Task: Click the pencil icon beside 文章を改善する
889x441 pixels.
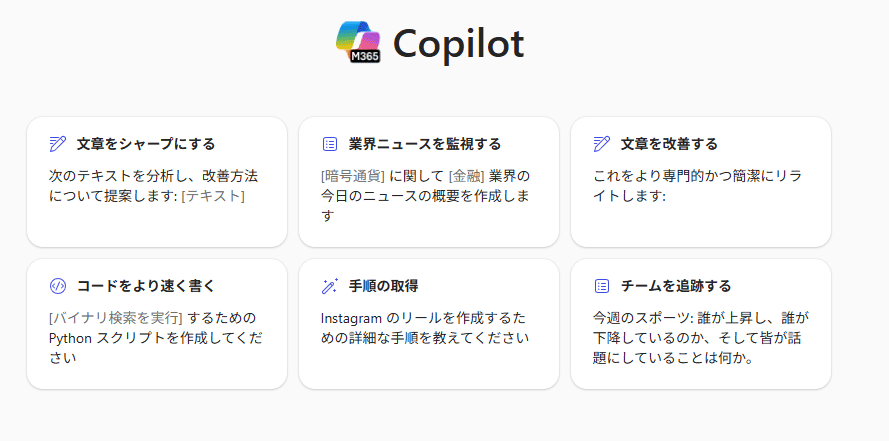Action: click(602, 144)
